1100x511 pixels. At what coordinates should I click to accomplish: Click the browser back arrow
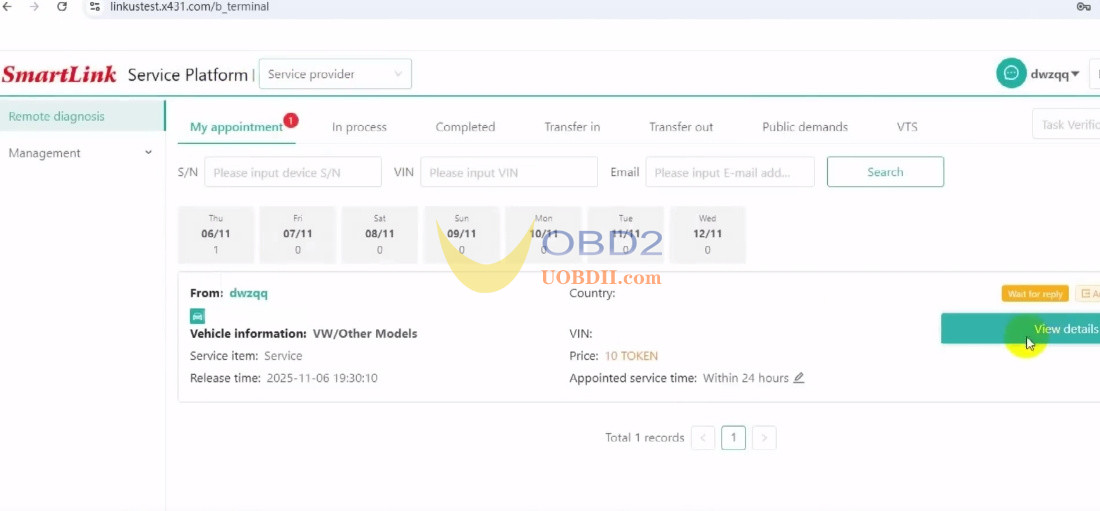pyautogui.click(x=8, y=6)
